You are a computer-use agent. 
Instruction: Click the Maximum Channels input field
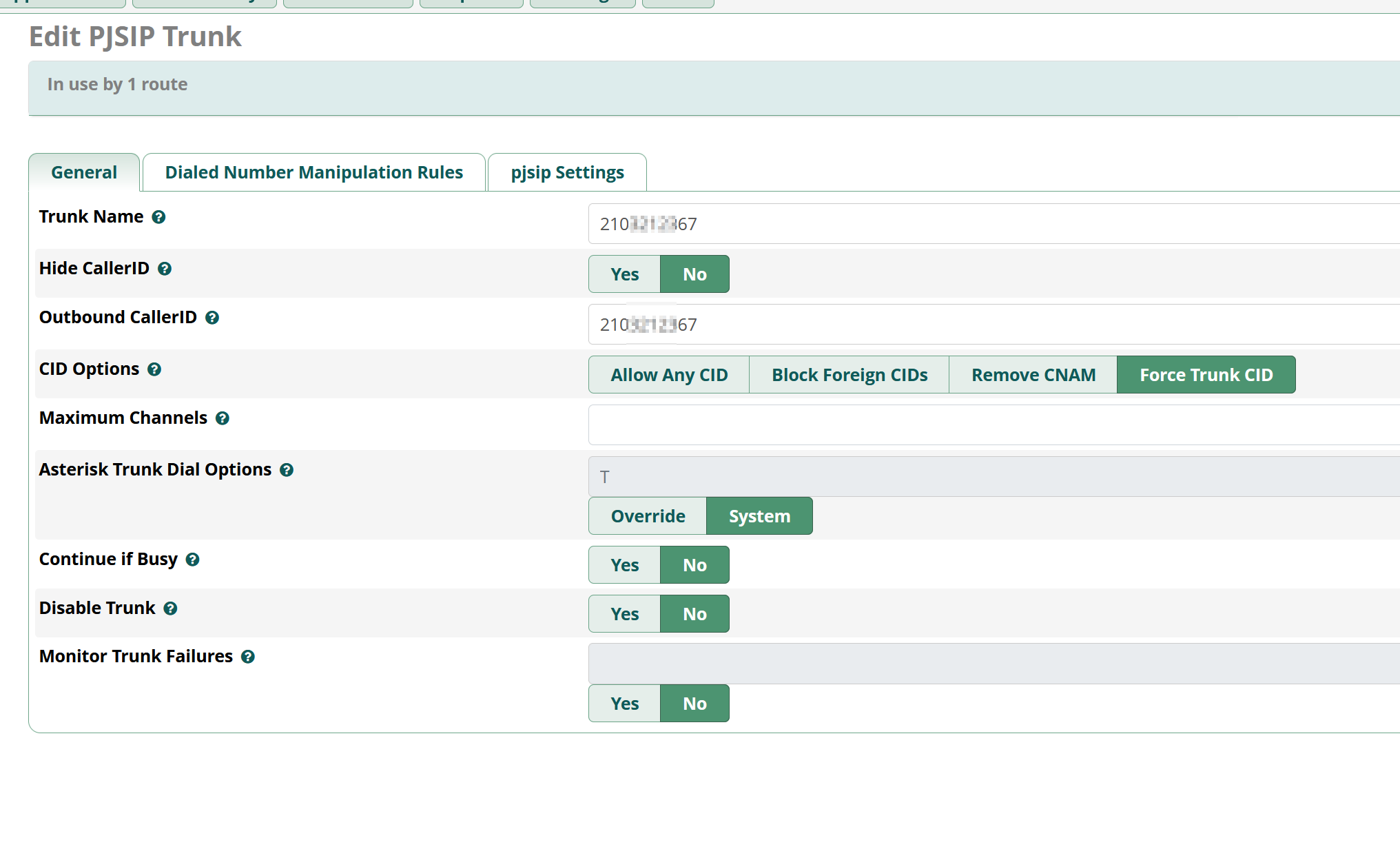(992, 424)
